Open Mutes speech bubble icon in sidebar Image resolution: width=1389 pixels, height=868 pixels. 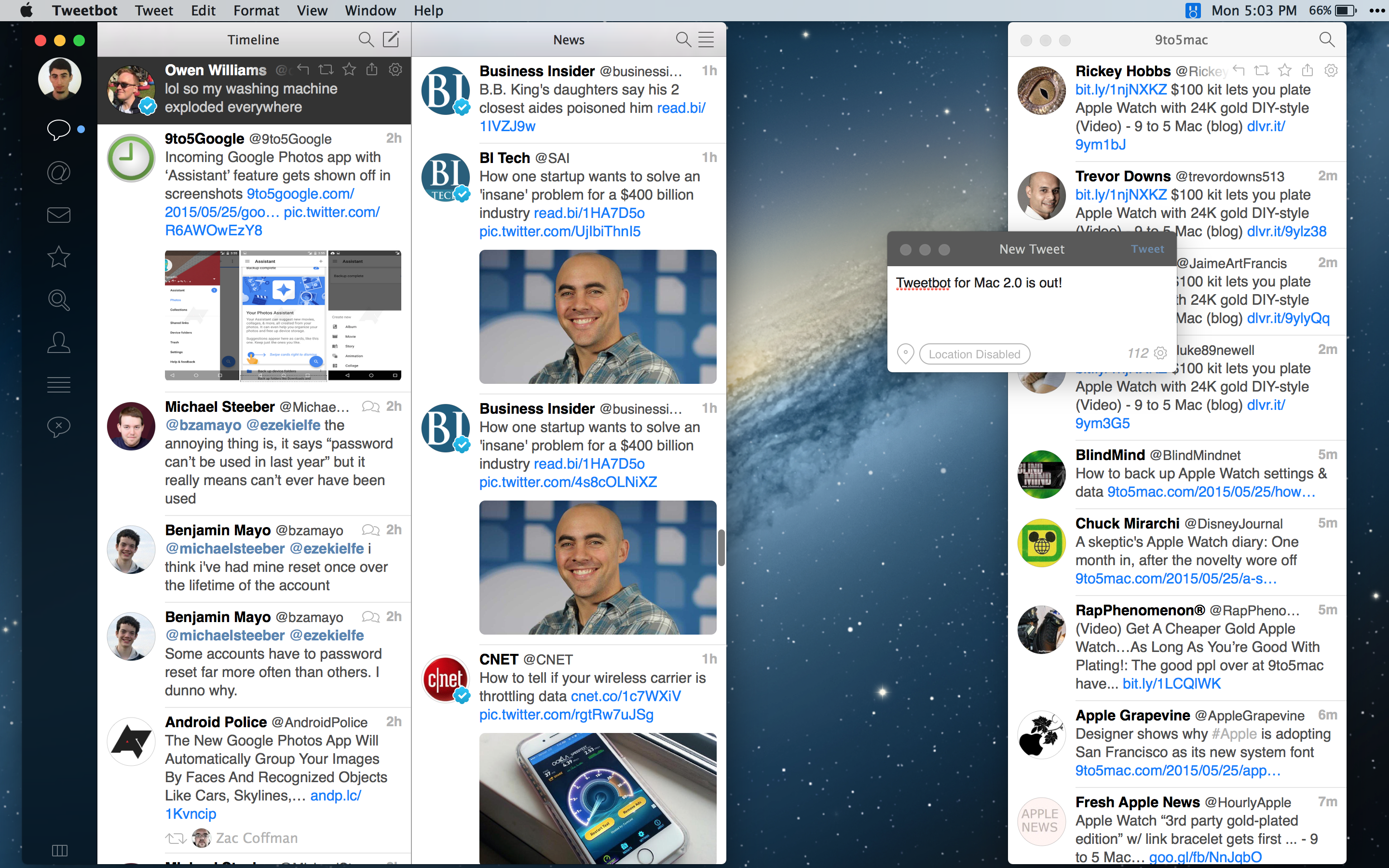click(x=58, y=427)
